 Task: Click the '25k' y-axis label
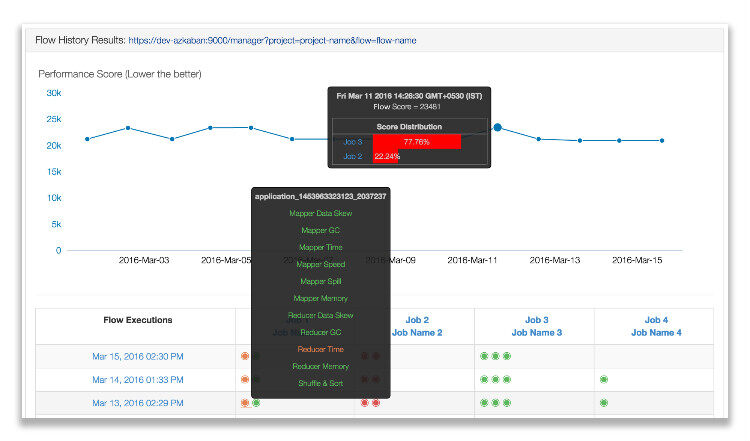coord(54,119)
